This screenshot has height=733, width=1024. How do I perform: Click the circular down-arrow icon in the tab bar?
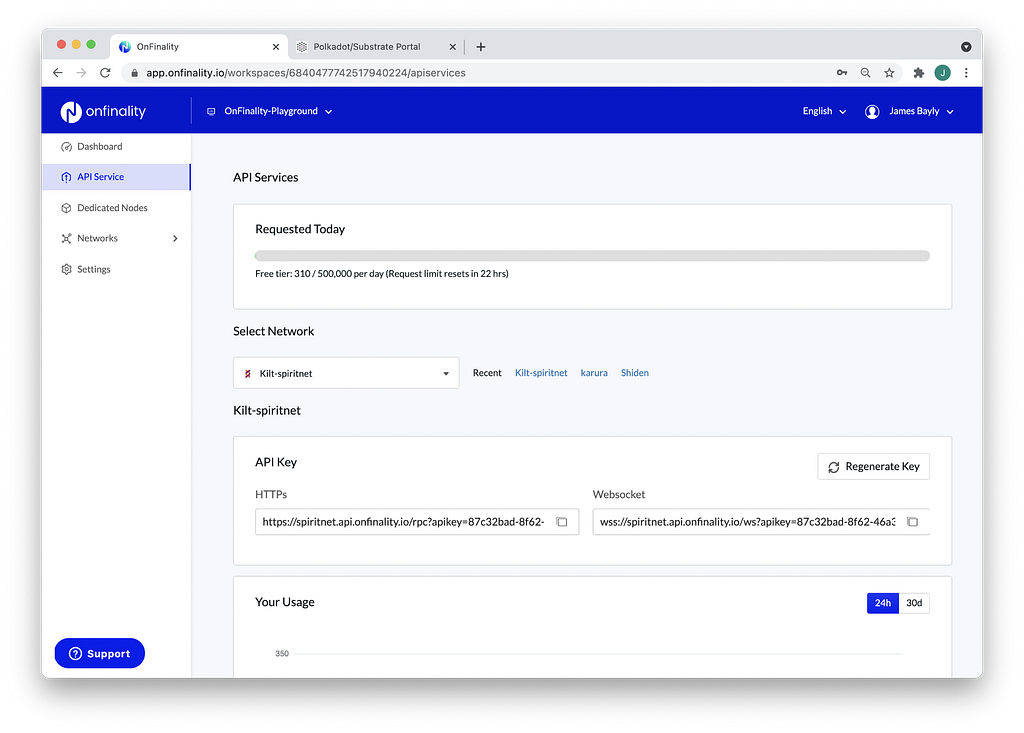[x=966, y=46]
